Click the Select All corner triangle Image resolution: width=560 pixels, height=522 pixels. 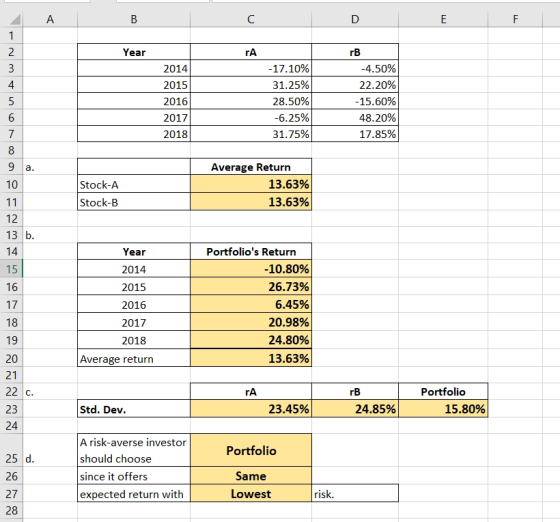coord(15,19)
